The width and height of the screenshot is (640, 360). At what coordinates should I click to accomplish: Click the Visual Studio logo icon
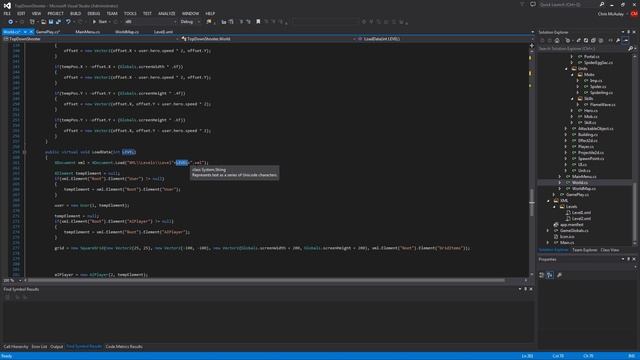click(7, 5)
